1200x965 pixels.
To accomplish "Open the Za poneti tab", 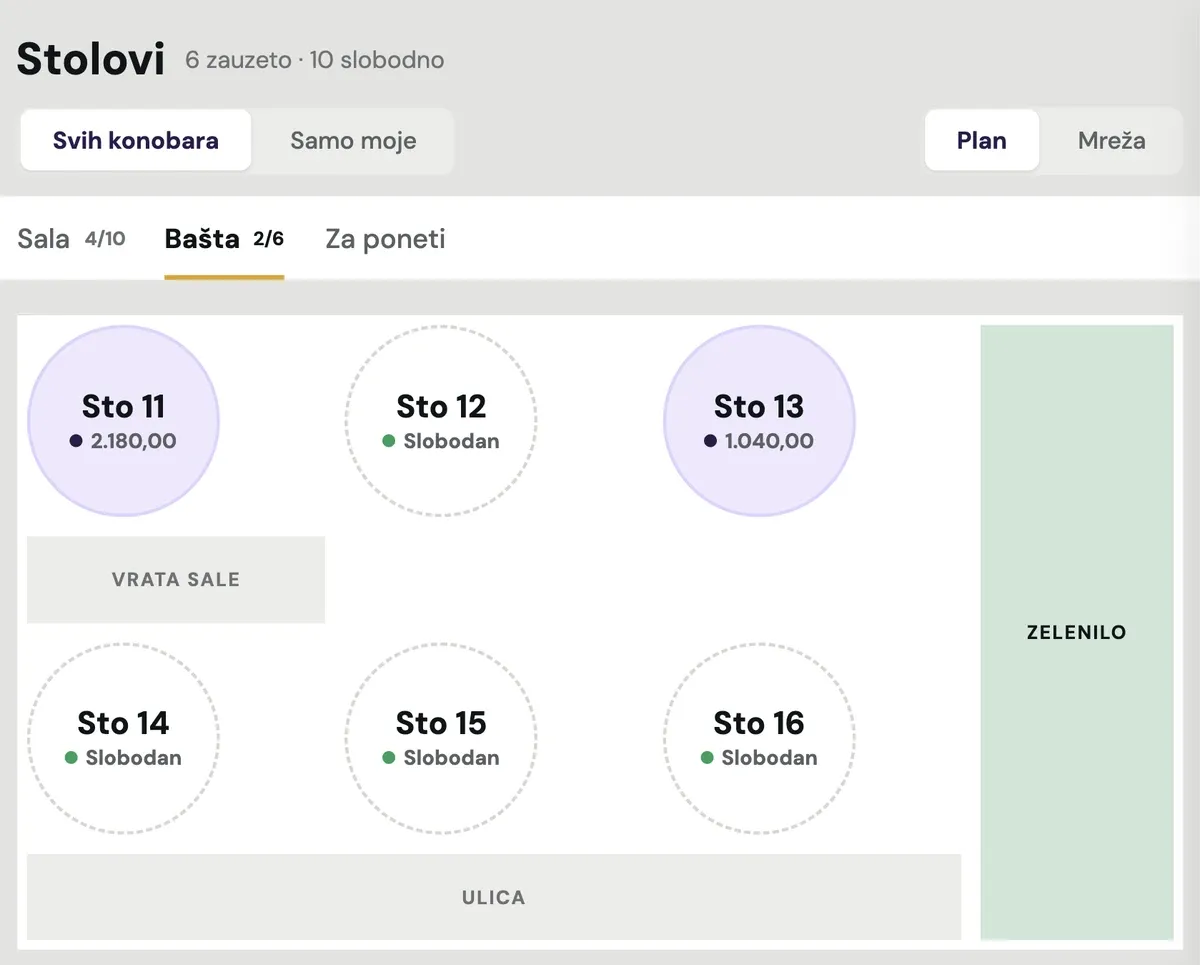I will point(385,239).
